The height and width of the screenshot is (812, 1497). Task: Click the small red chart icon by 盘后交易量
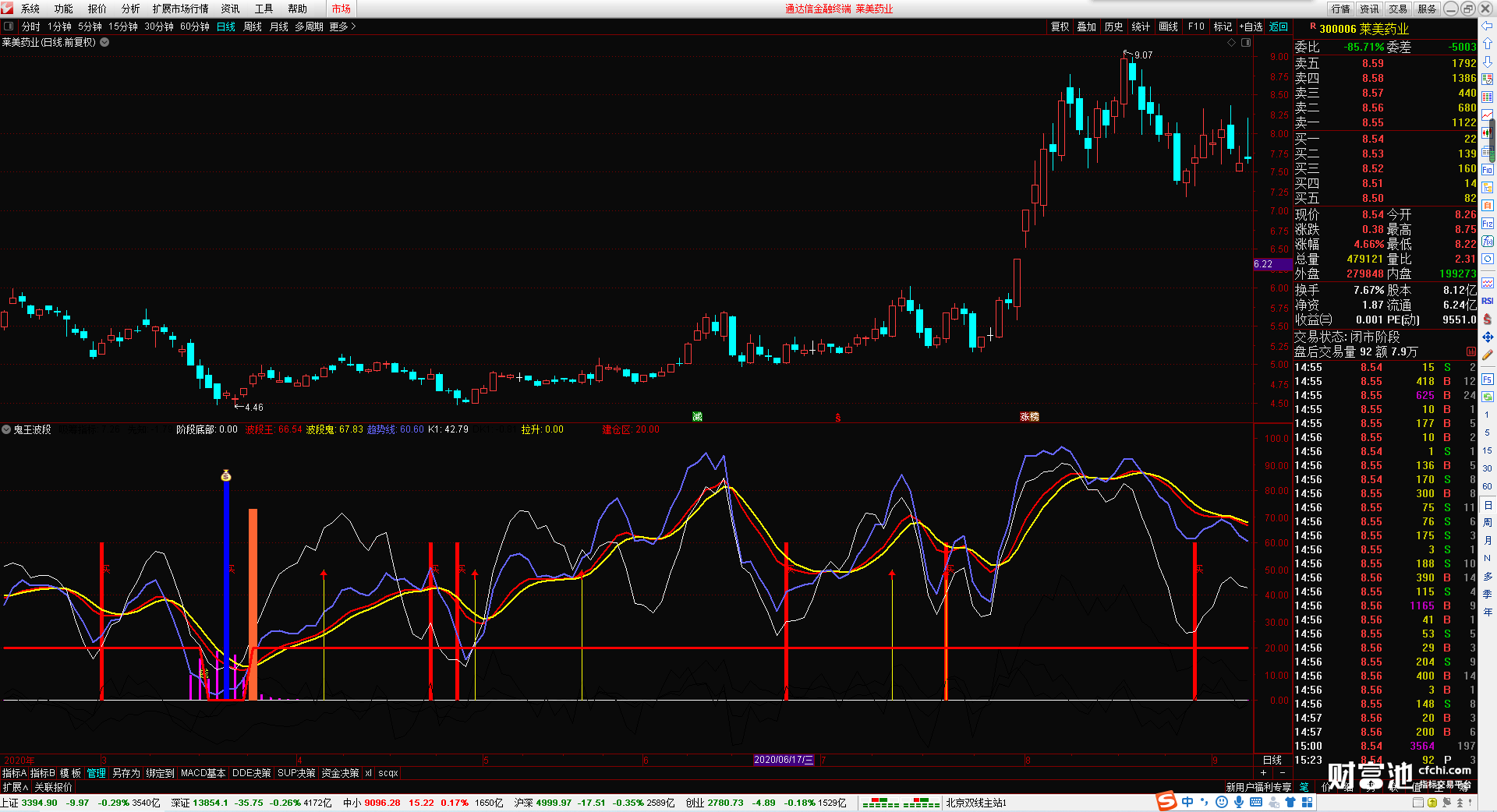1471,351
